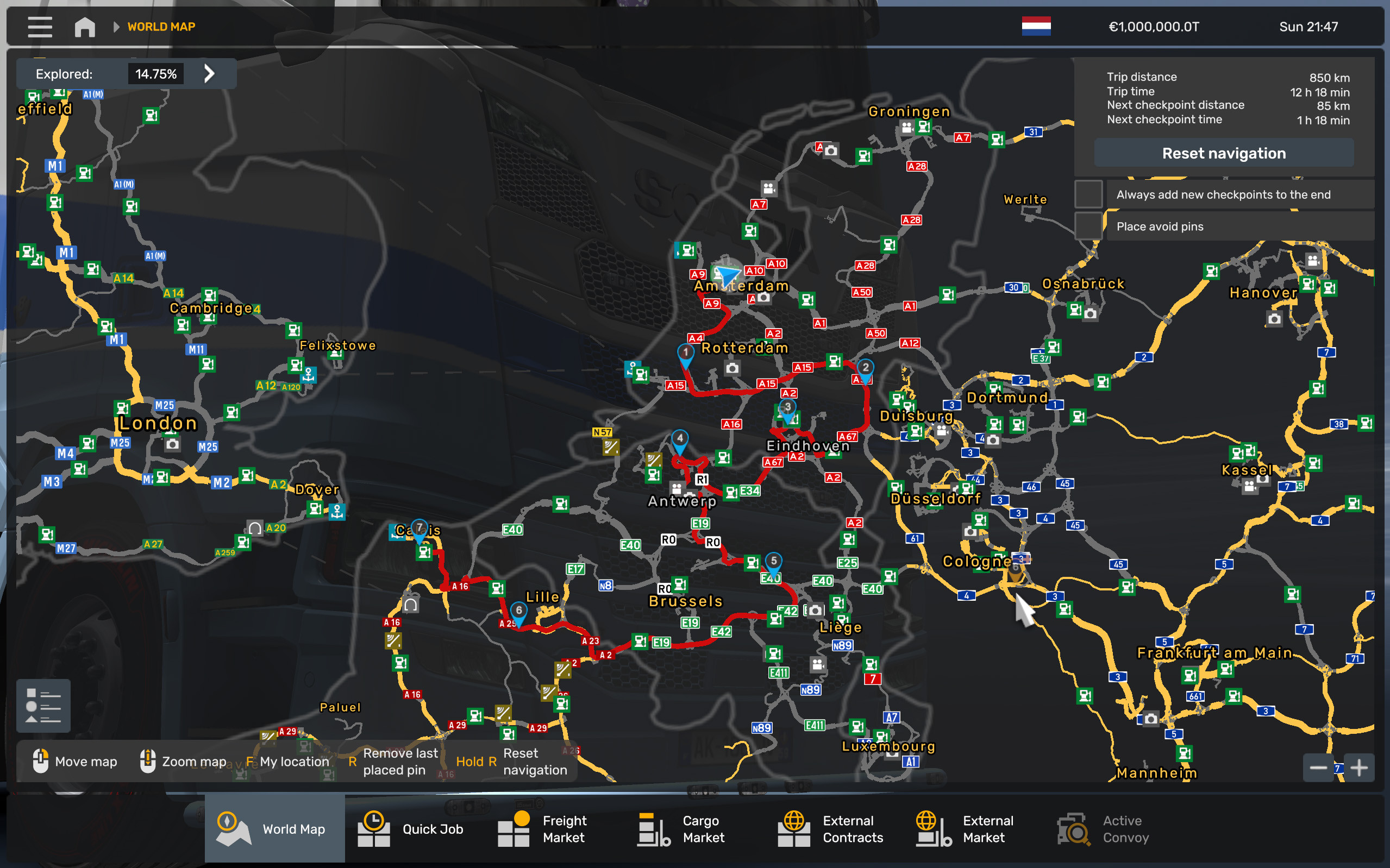This screenshot has width=1390, height=868.
Task: Click the Luxembourg city label
Action: [888, 746]
